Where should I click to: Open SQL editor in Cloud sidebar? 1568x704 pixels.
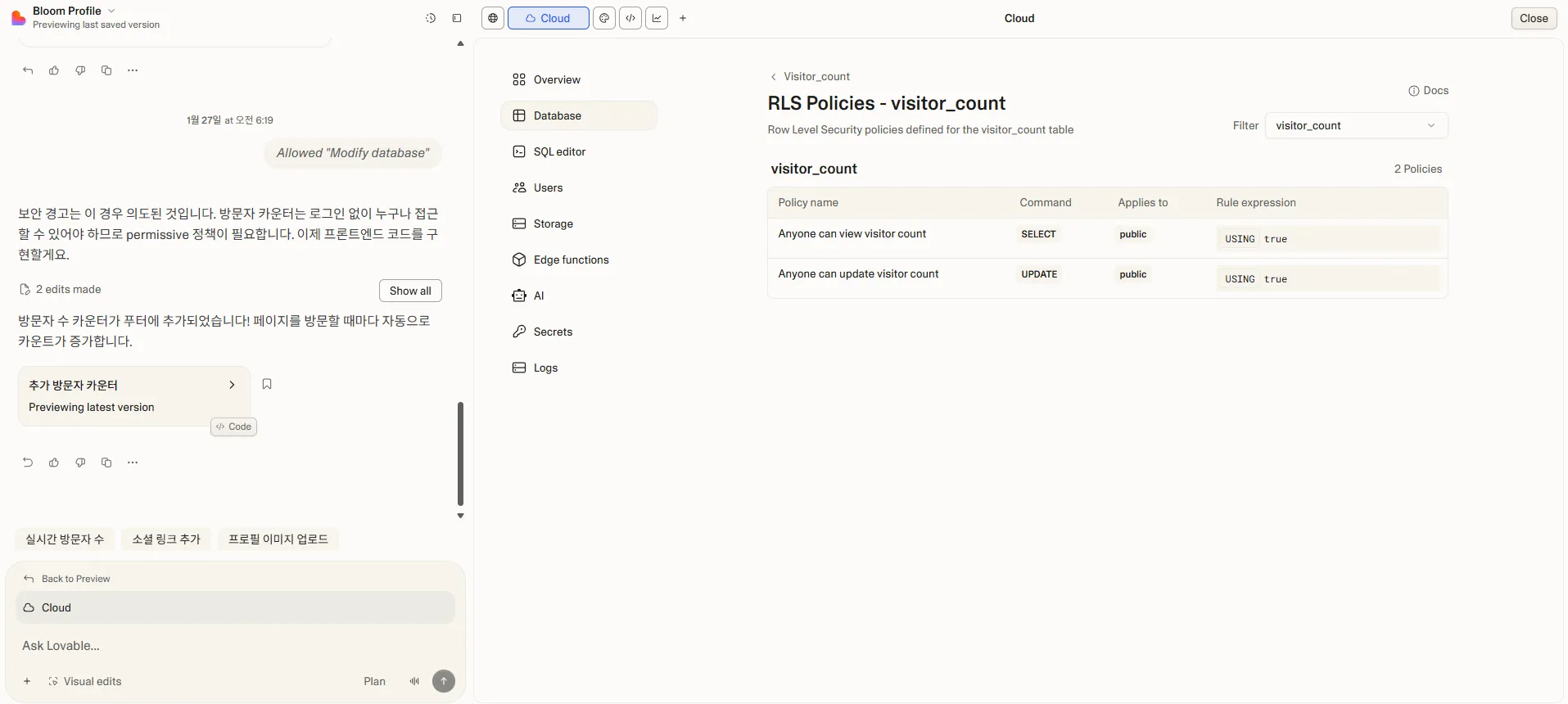pyautogui.click(x=579, y=151)
